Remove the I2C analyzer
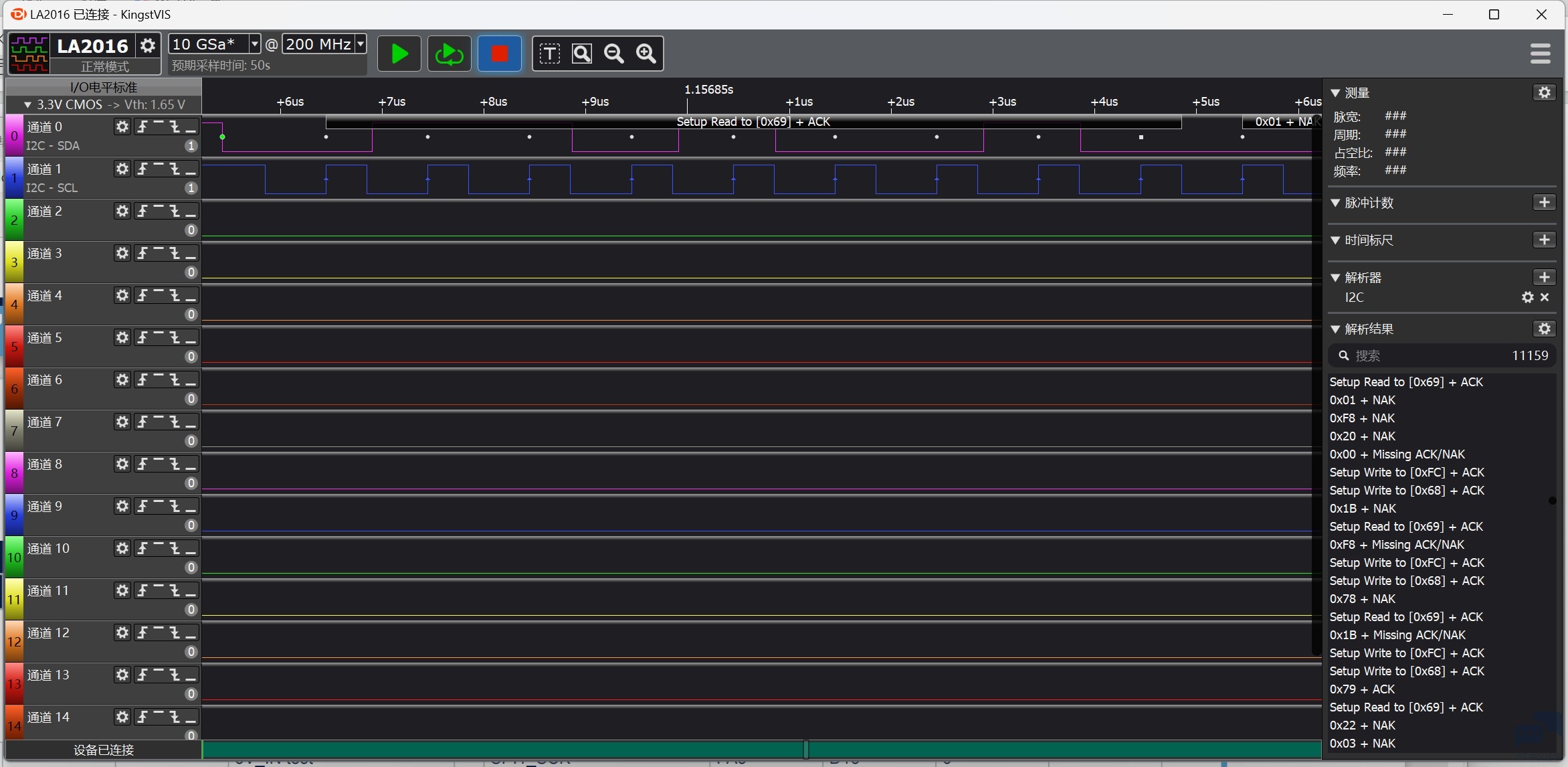This screenshot has width=1568, height=767. coord(1545,297)
